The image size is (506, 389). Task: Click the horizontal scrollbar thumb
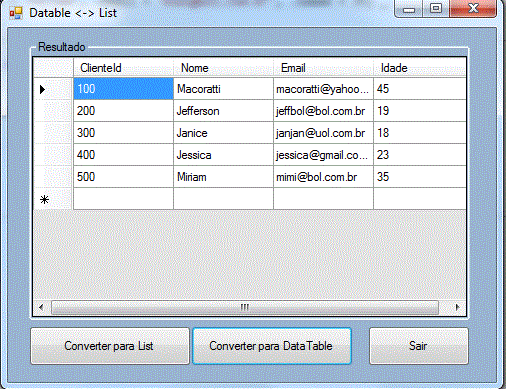click(x=245, y=307)
